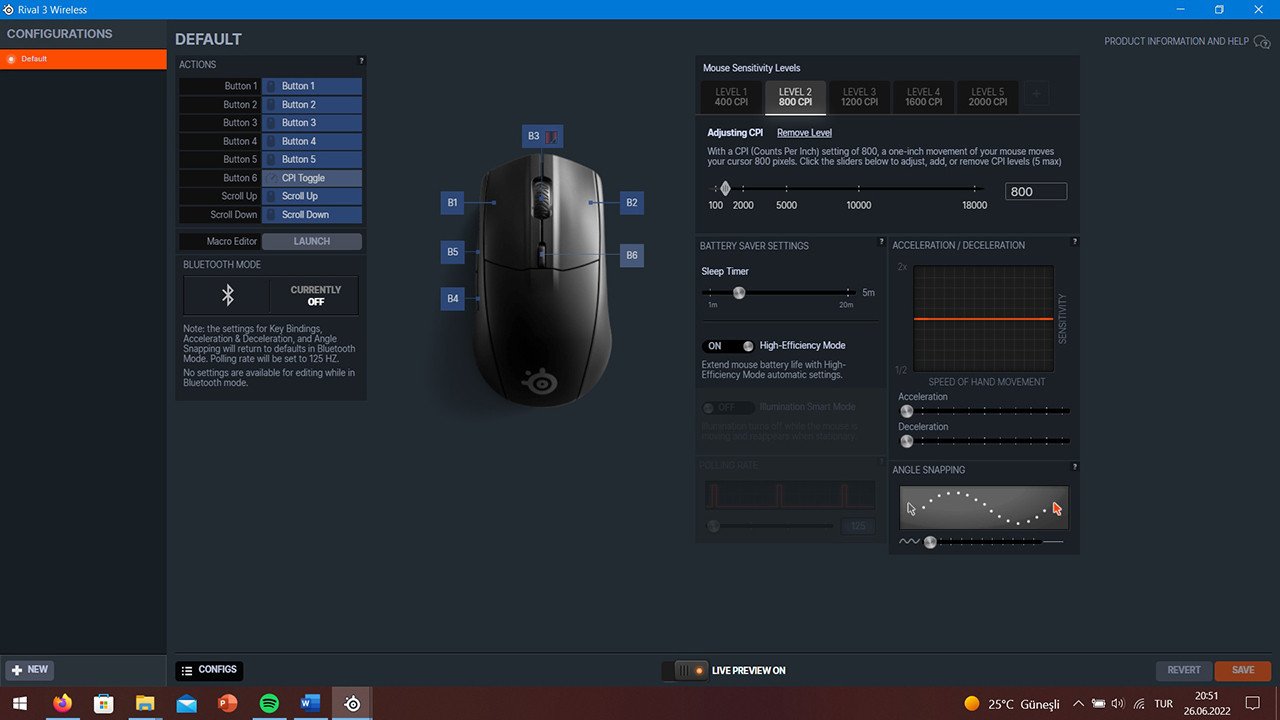Select Level 5 2000 CPI tab
The width and height of the screenshot is (1280, 720).
click(987, 97)
